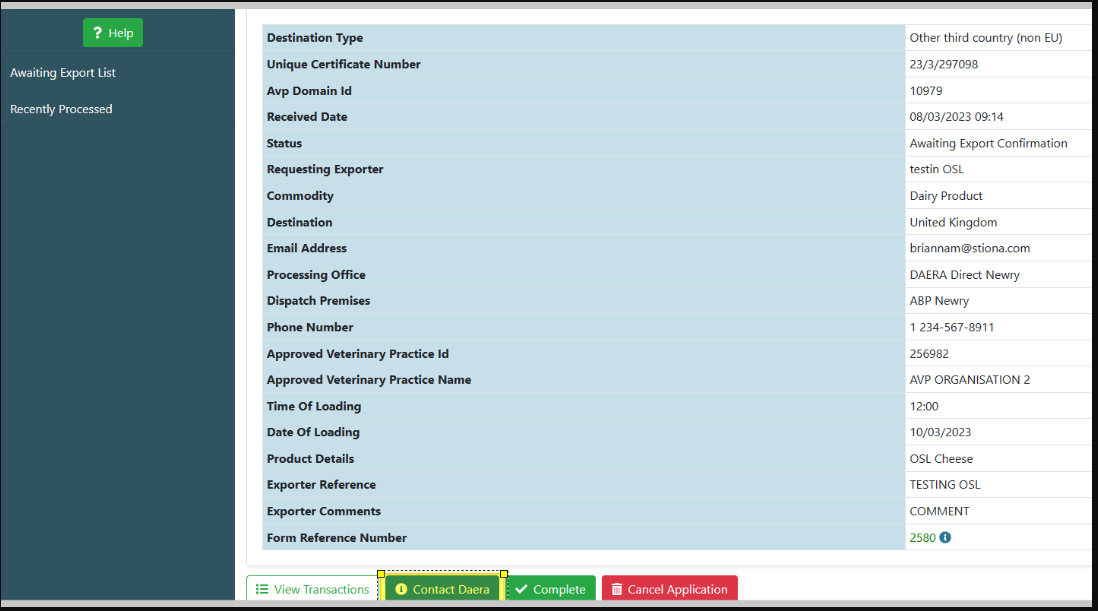Image resolution: width=1098 pixels, height=611 pixels.
Task: Select the loading date 10/03/2023
Action: click(x=940, y=432)
